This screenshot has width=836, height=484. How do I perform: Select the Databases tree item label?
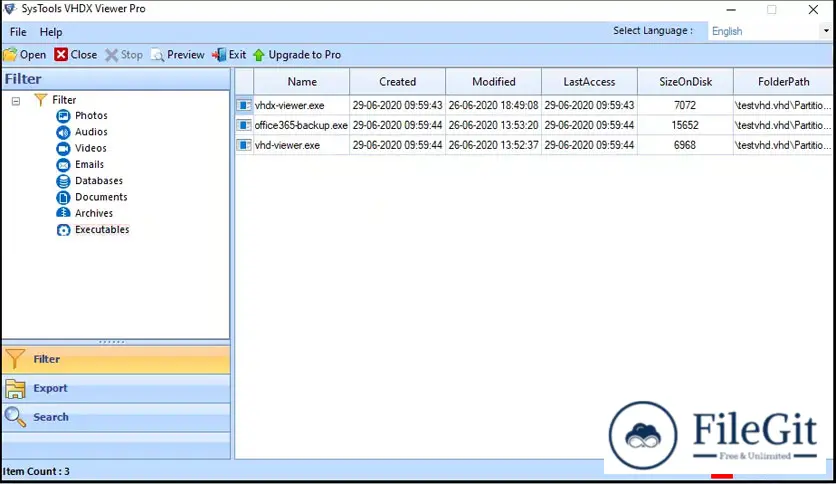(99, 181)
